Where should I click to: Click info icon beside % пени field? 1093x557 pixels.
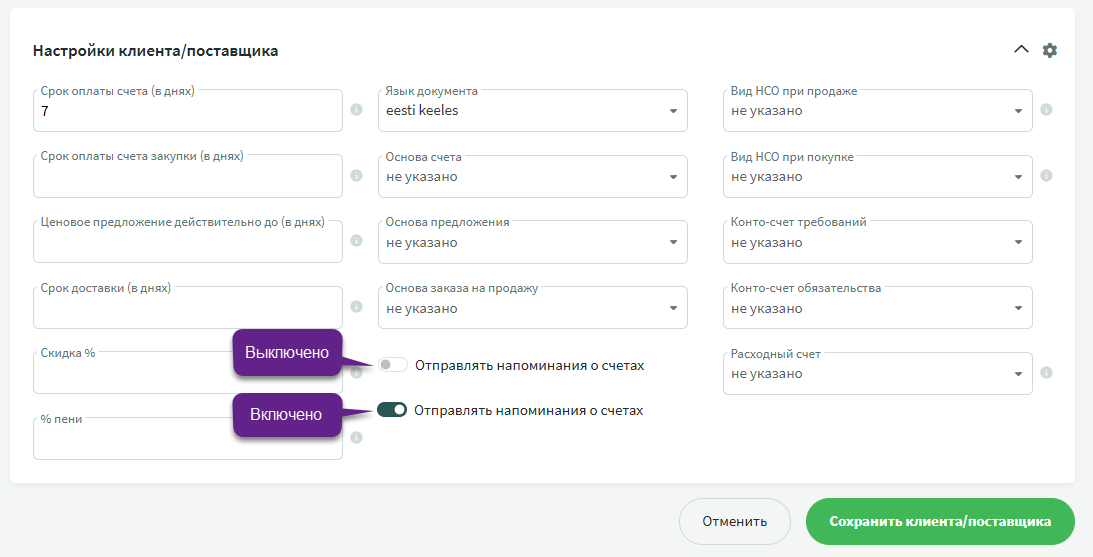[x=356, y=437]
